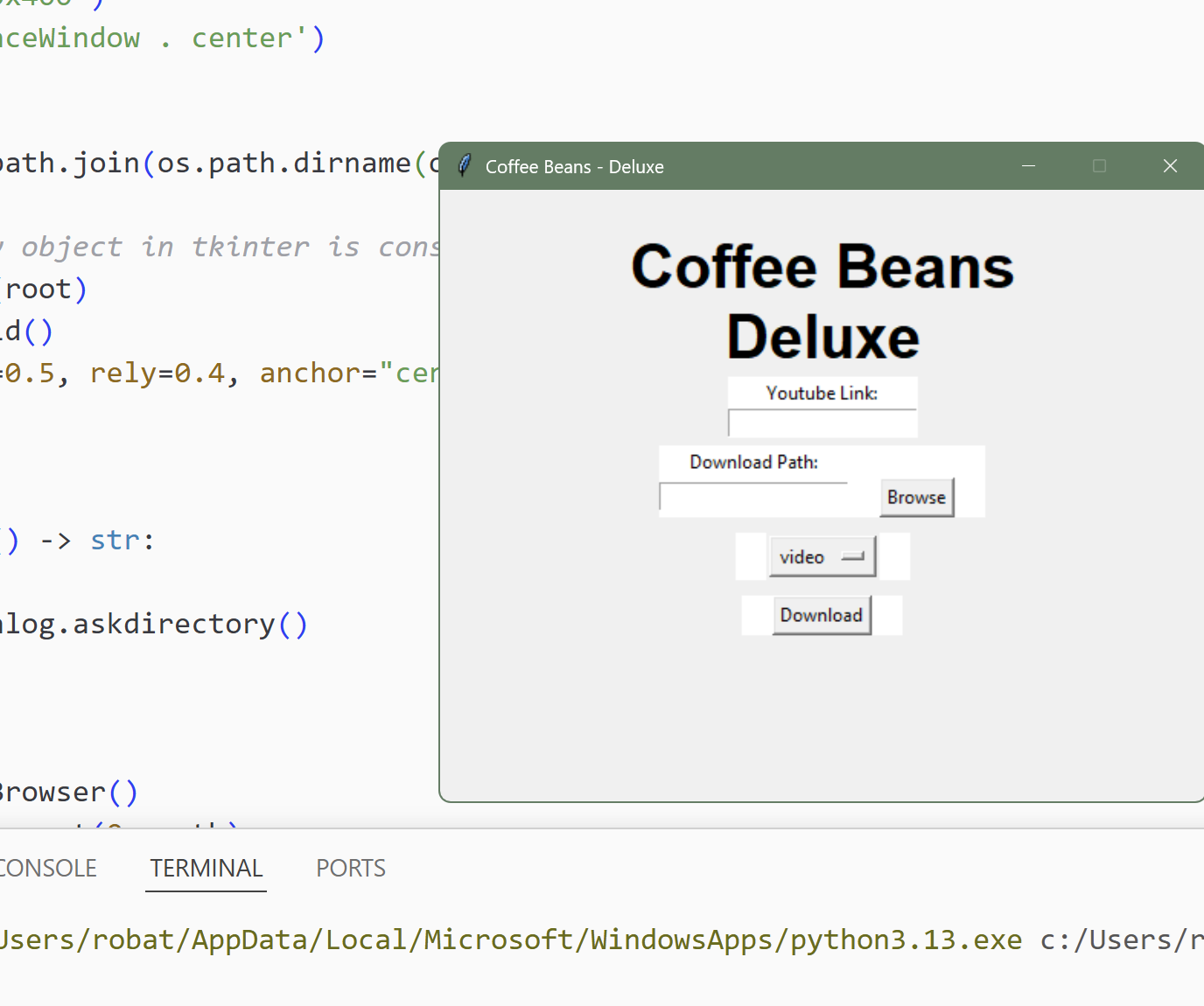Click the indicator bar on the video dropdown

coord(852,556)
